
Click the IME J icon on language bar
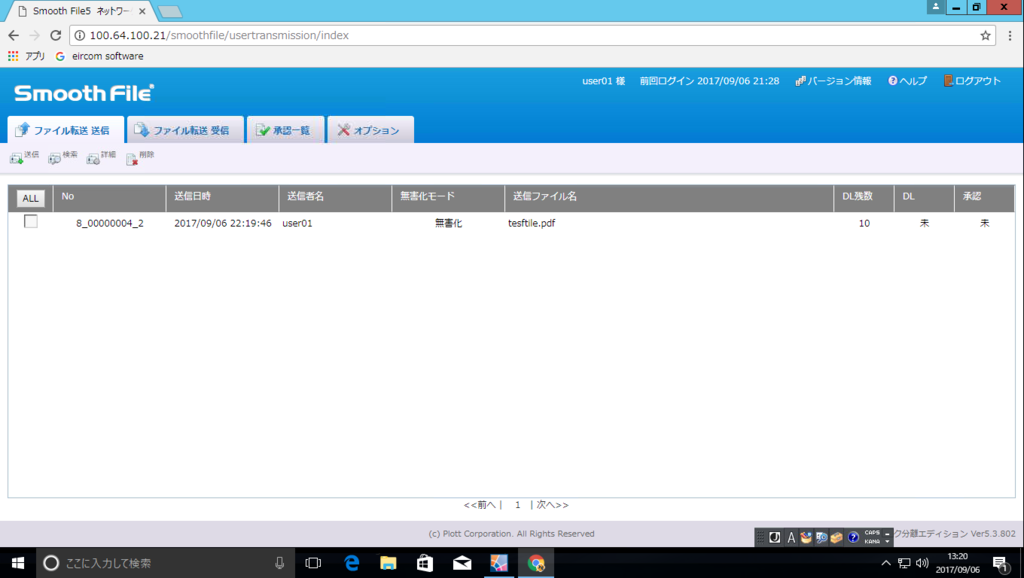775,538
